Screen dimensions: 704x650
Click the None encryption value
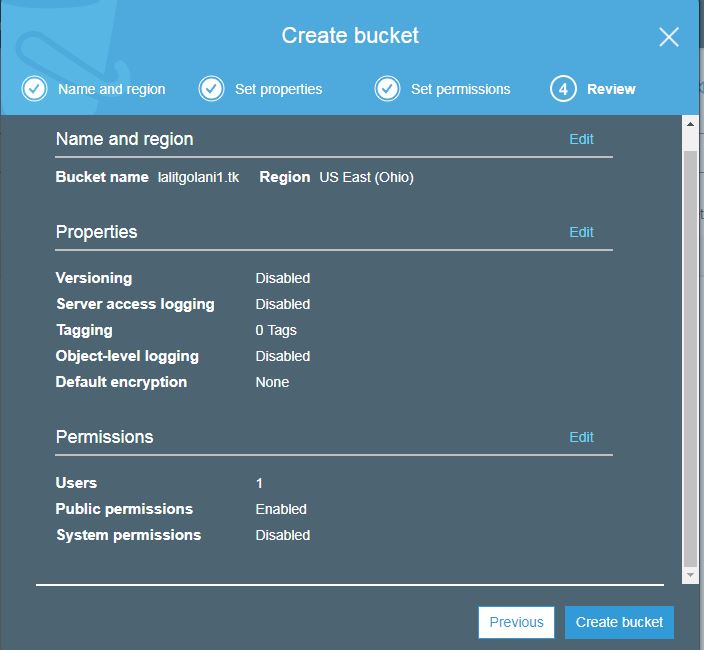click(x=272, y=382)
